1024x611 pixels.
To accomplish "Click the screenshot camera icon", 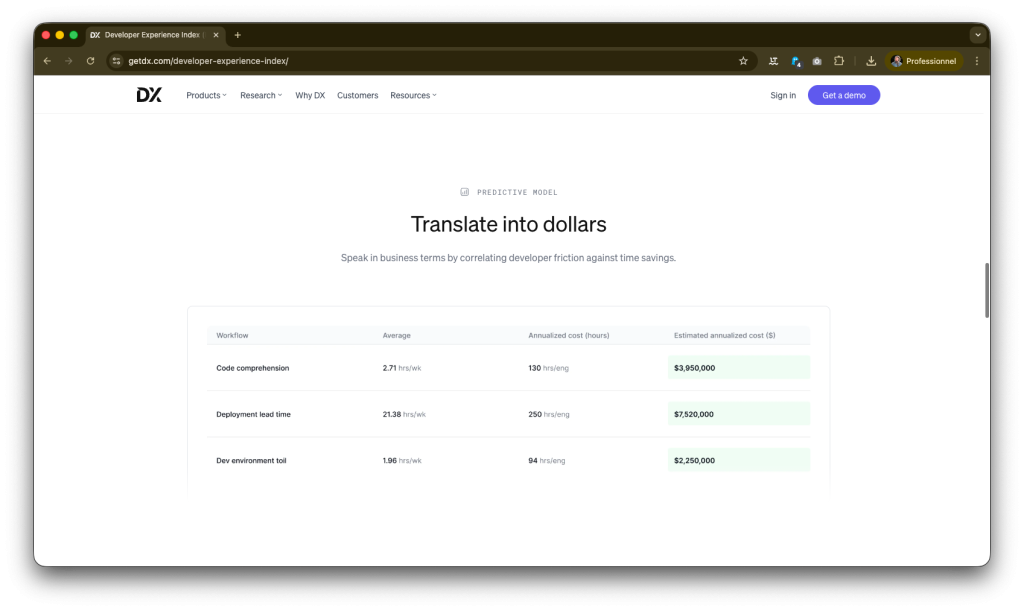I will point(817,61).
